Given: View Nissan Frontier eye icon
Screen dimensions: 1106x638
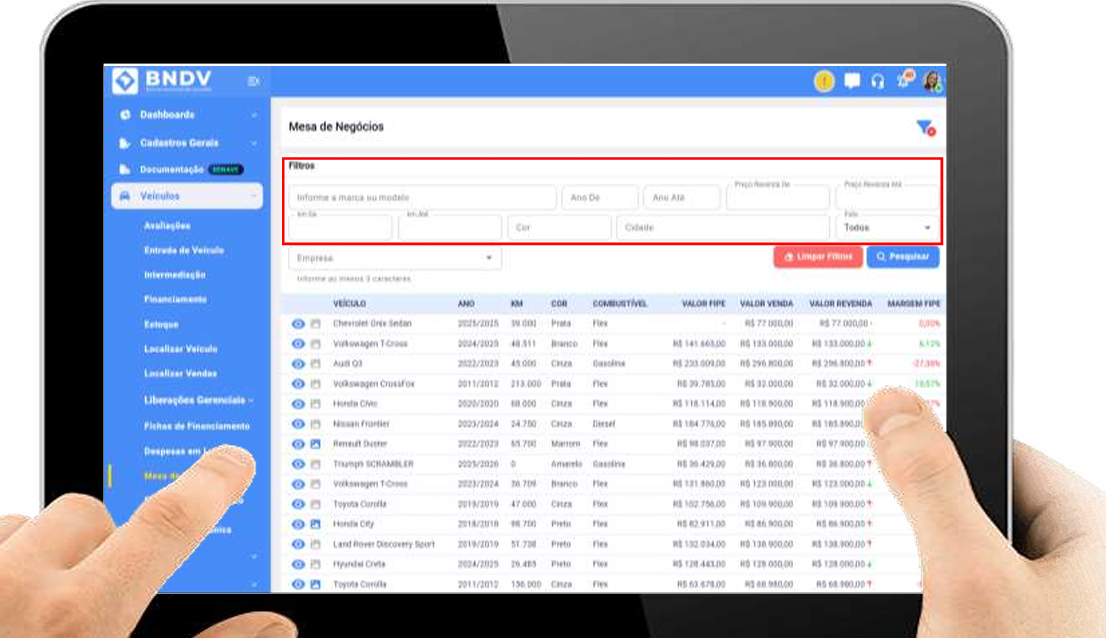Looking at the screenshot, I should 298,424.
